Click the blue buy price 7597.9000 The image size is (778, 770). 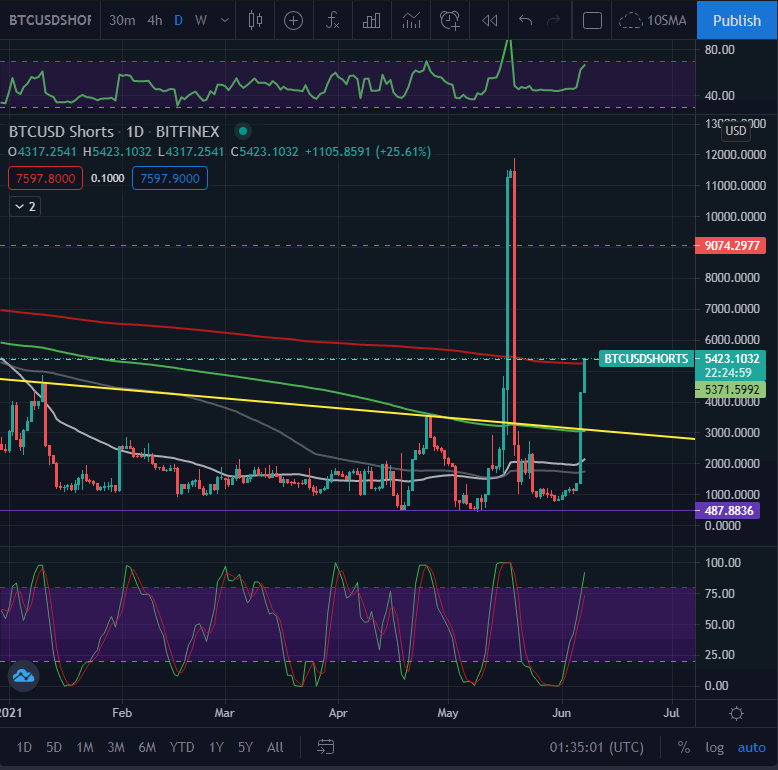[x=170, y=178]
